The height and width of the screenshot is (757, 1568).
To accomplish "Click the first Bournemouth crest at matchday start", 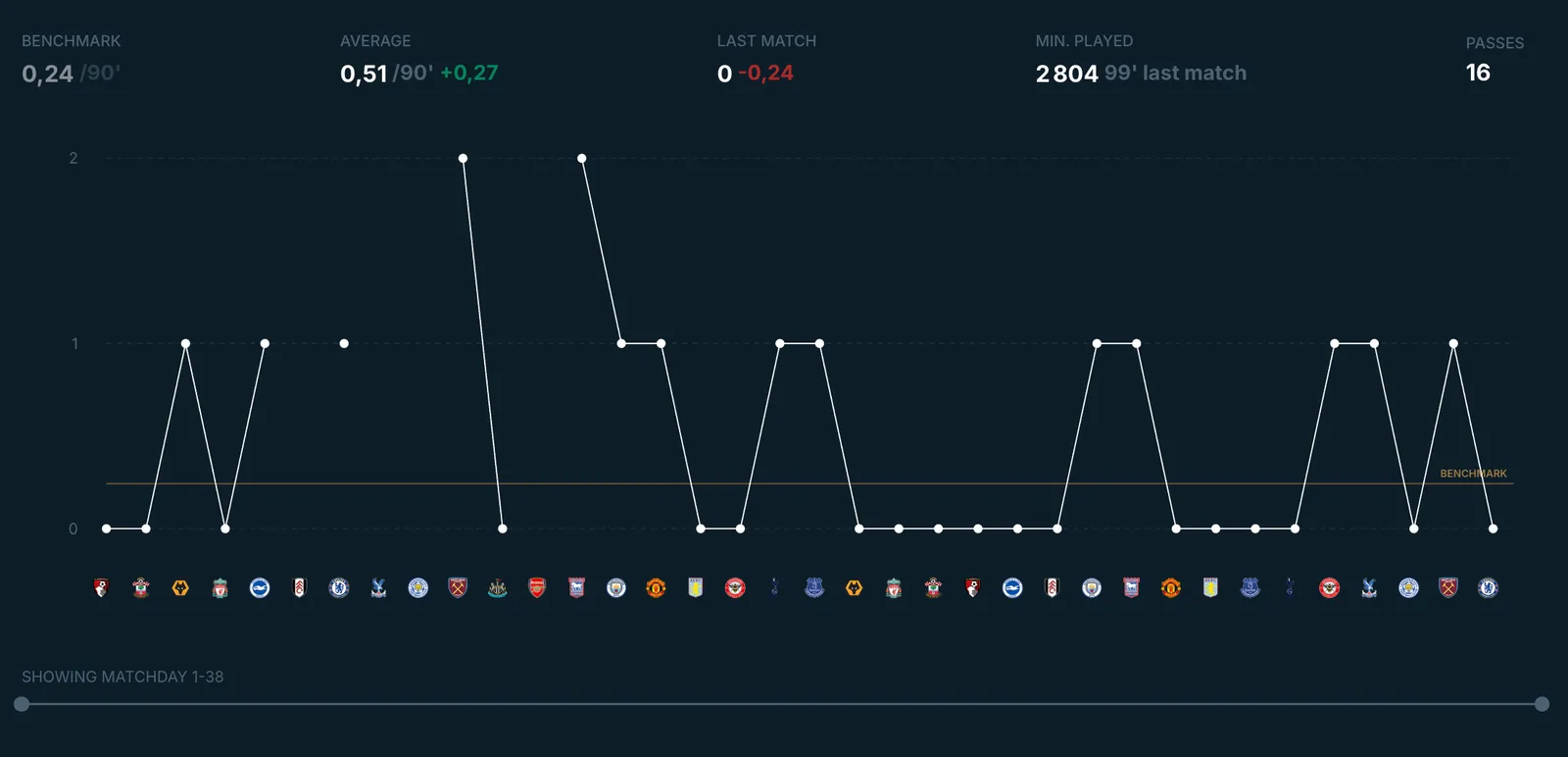I will [x=102, y=587].
